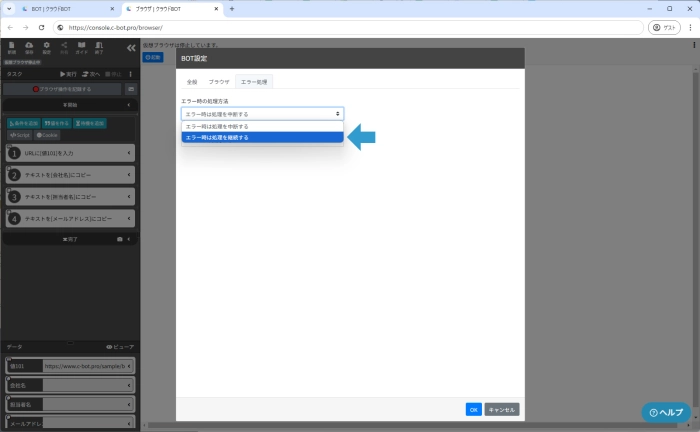The image size is (700, 432).
Task: Reload page via browser refresh icon
Action: 41,27
